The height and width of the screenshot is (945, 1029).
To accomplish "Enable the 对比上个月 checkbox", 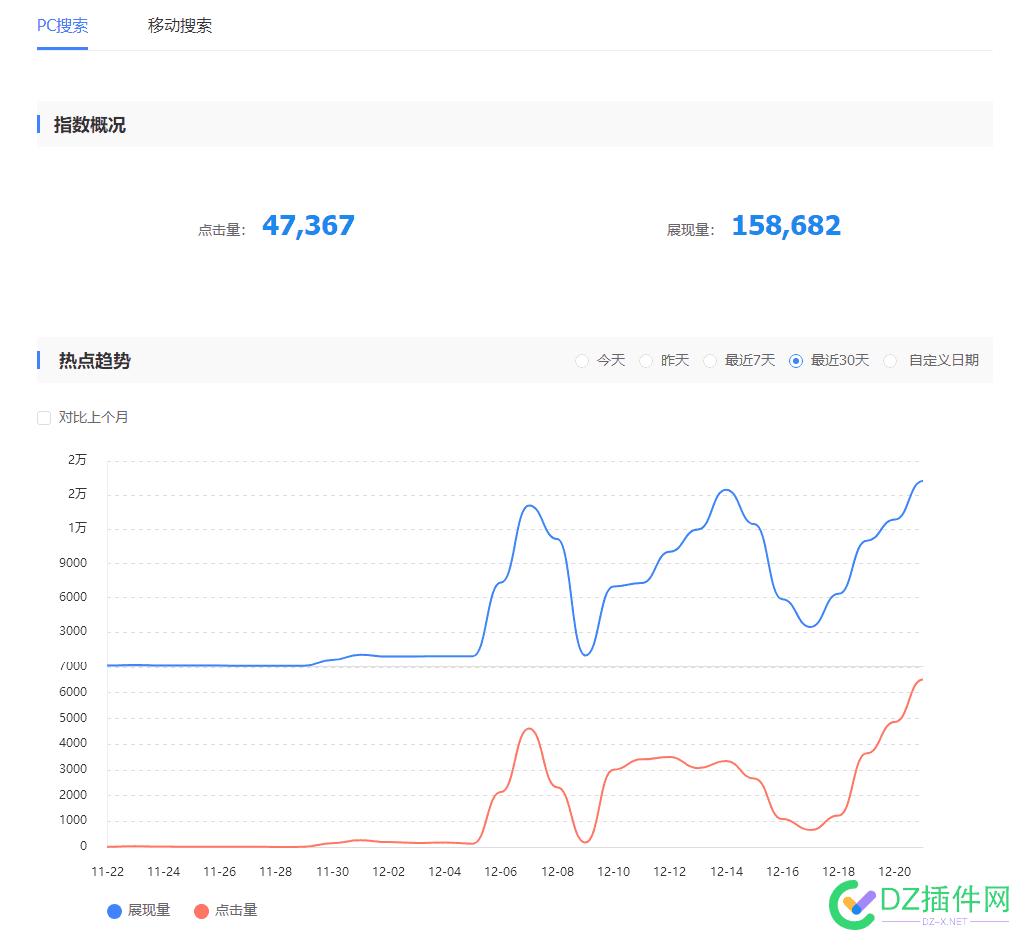I will click(44, 418).
